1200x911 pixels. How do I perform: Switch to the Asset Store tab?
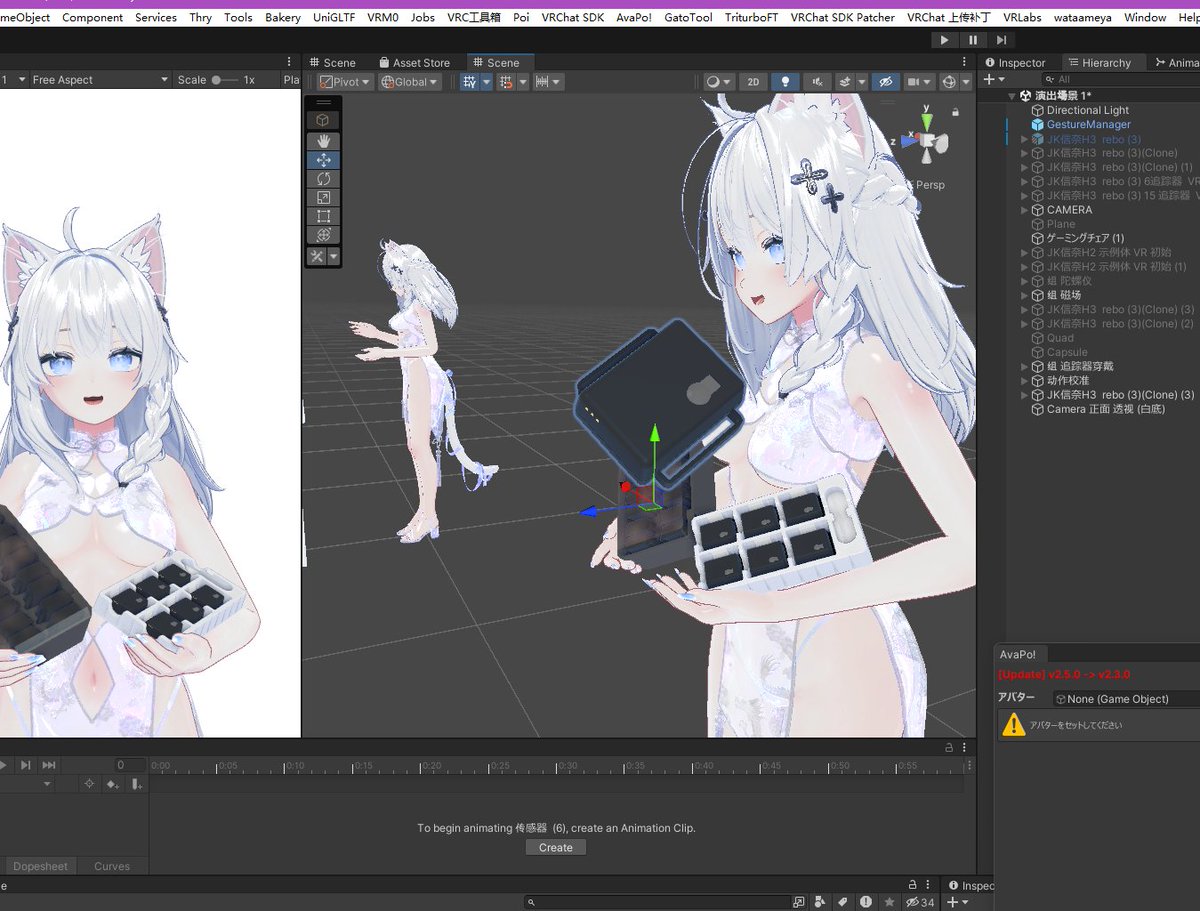point(413,63)
